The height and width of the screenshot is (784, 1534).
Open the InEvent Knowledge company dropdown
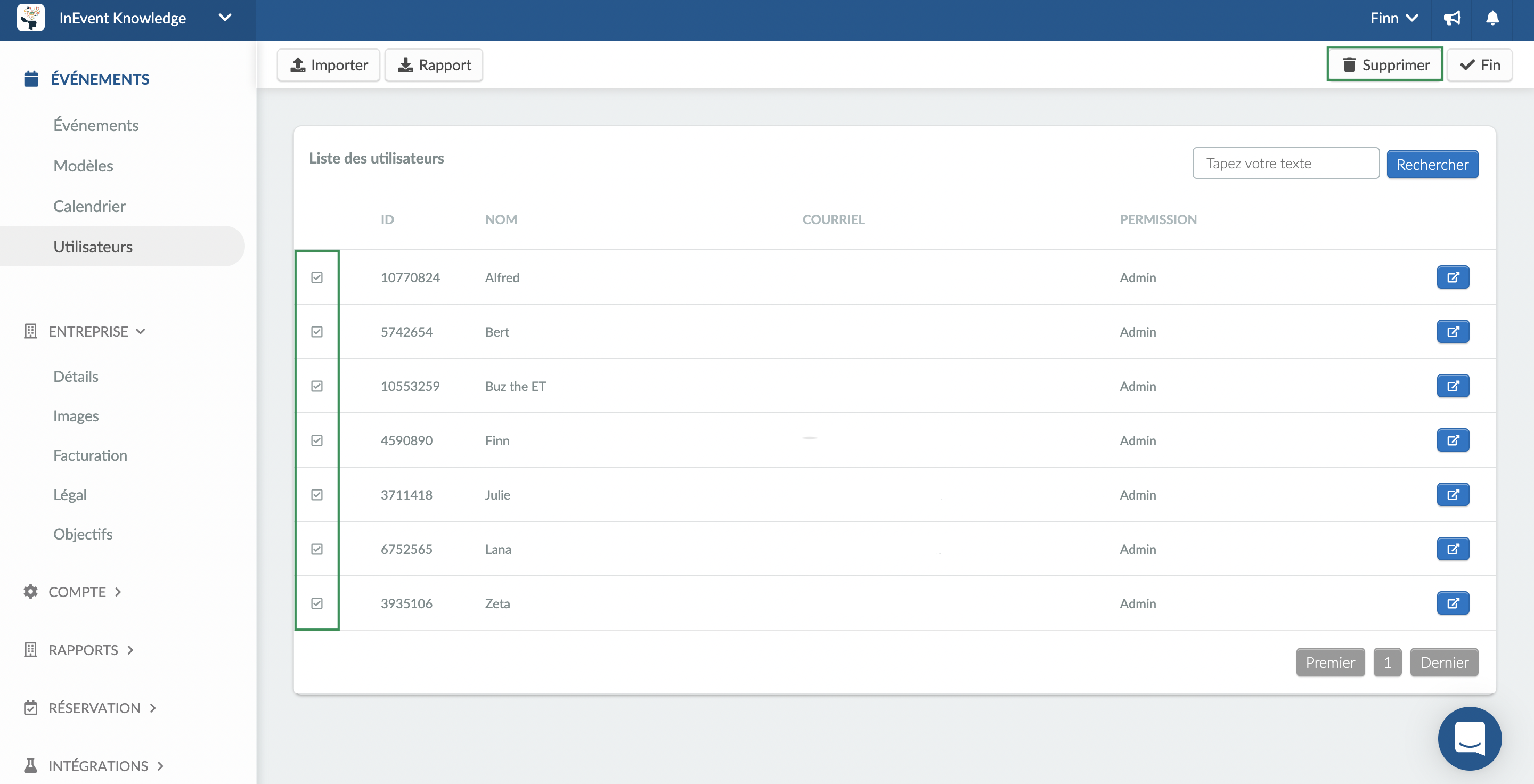[x=224, y=18]
